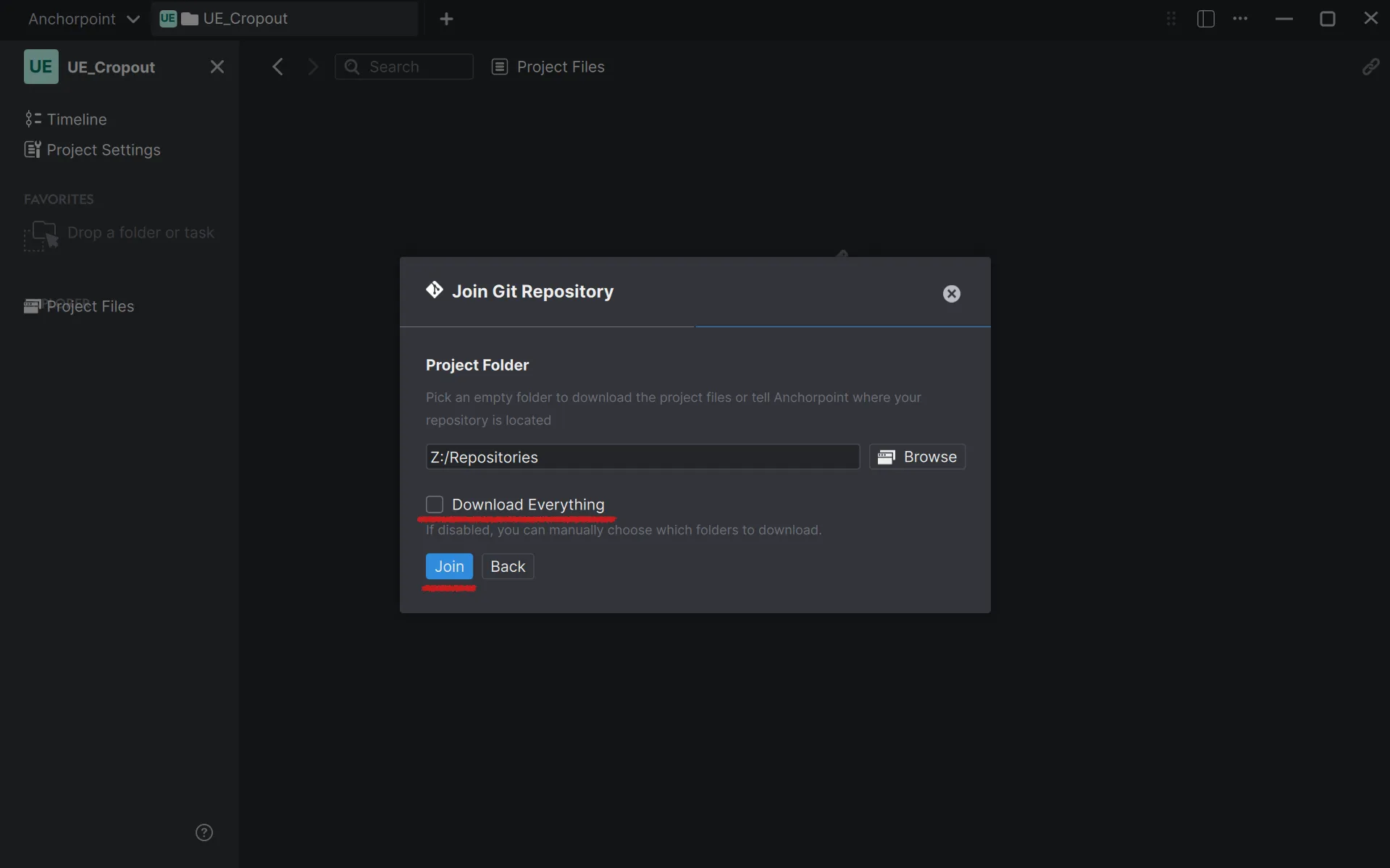Click the Join button
The image size is (1390, 868).
point(449,565)
